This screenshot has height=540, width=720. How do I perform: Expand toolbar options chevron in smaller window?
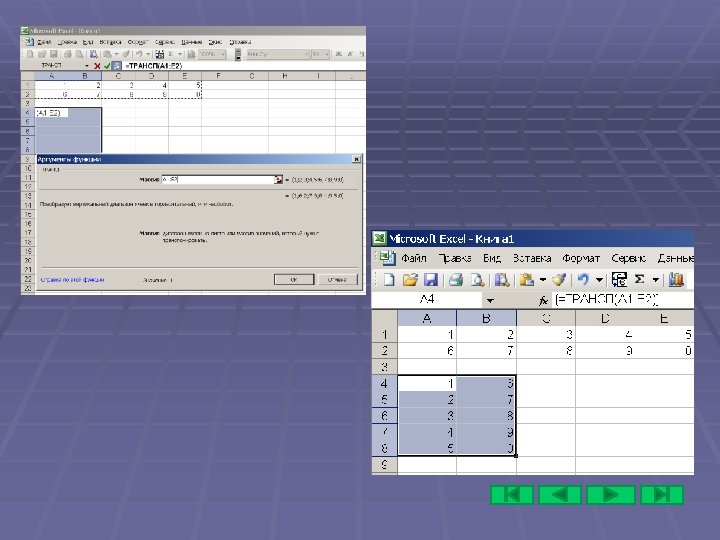(x=238, y=54)
